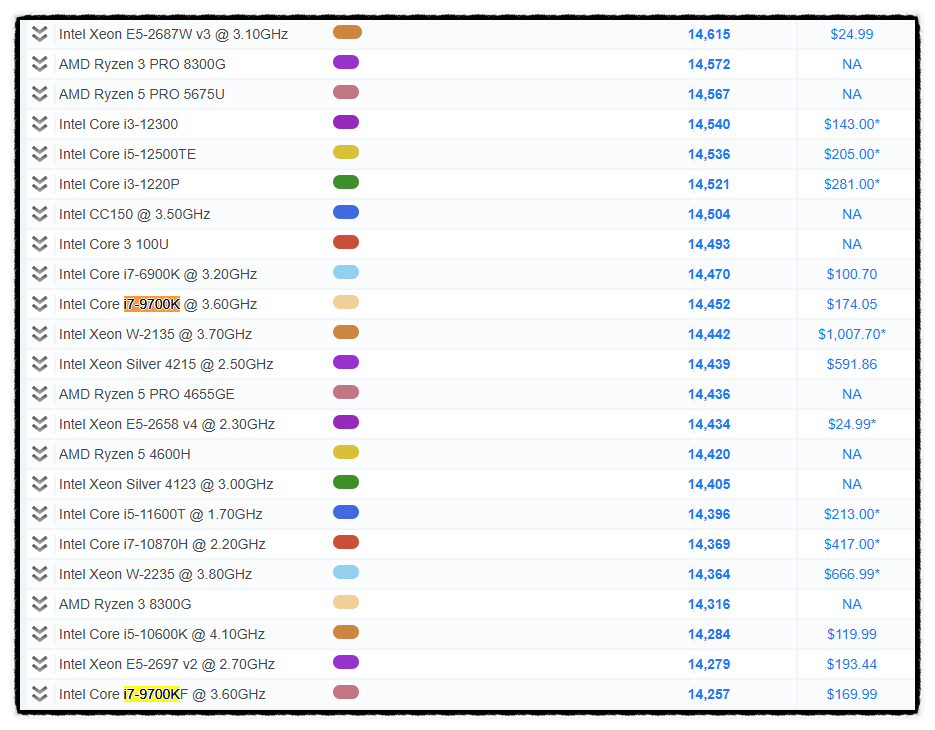Click the light blue swatch for Core i7-6900K

(346, 272)
